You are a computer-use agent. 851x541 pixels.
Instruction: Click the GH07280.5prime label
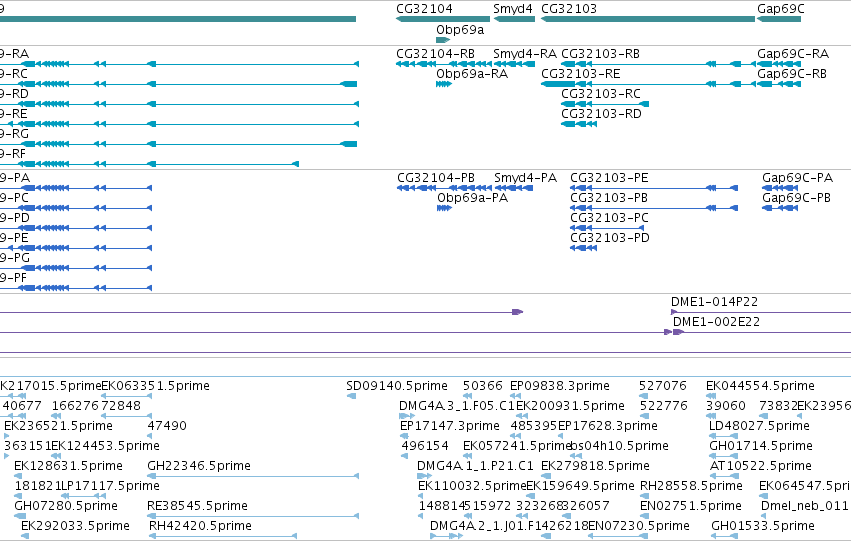coord(66,506)
